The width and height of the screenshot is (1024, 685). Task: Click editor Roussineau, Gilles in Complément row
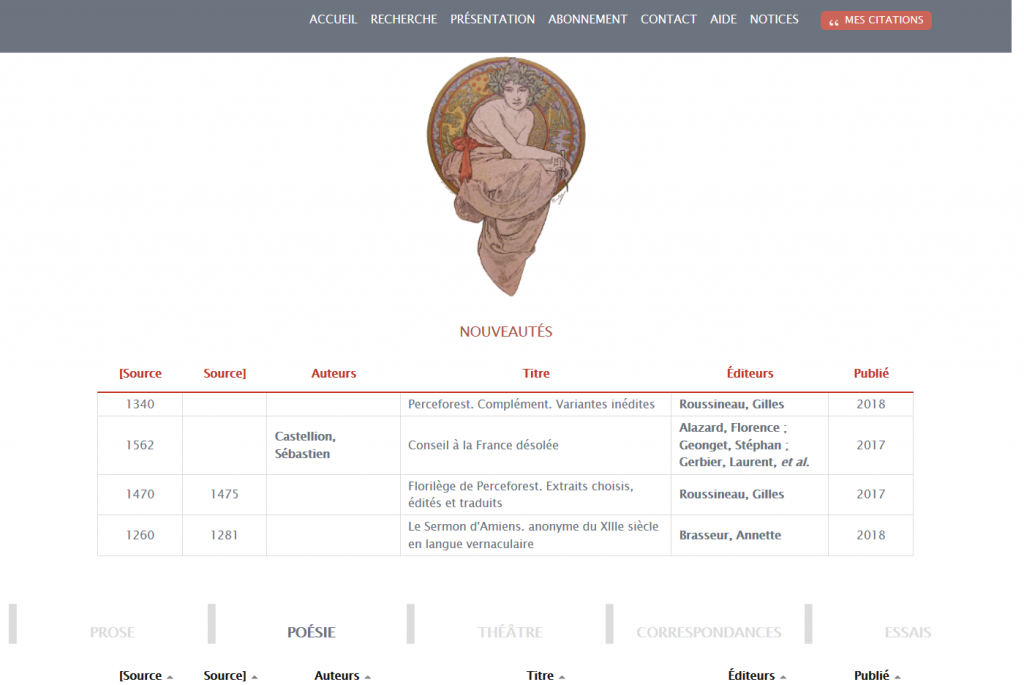point(731,404)
